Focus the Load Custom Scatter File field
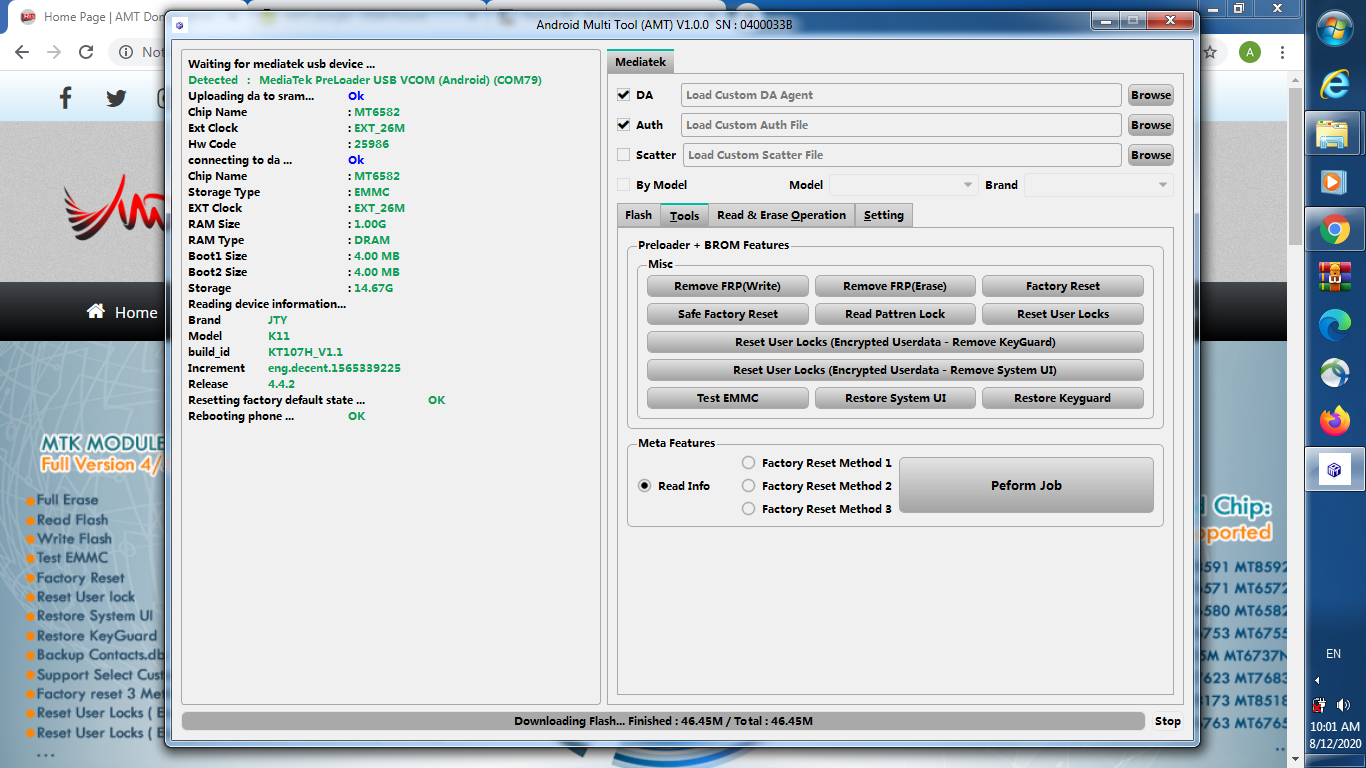The image size is (1366, 768). point(902,155)
